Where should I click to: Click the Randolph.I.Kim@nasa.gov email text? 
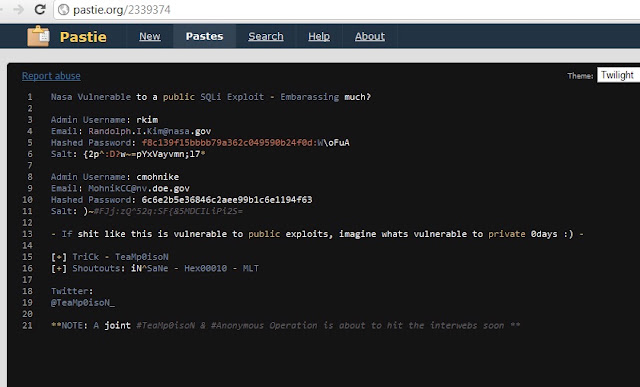tap(150, 131)
